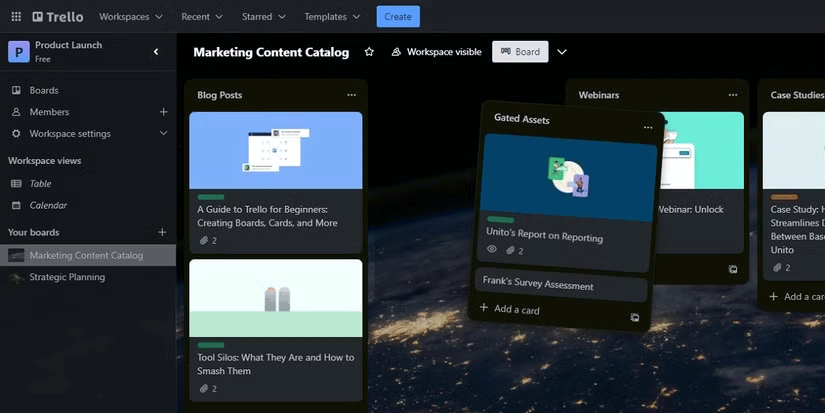This screenshot has height=413, width=825.
Task: Open Blog Posts list options menu
Action: coord(351,95)
